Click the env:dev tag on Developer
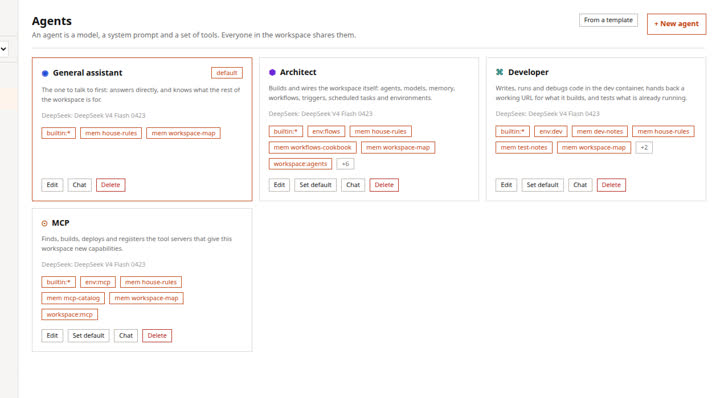This screenshot has width=720, height=398. point(551,131)
